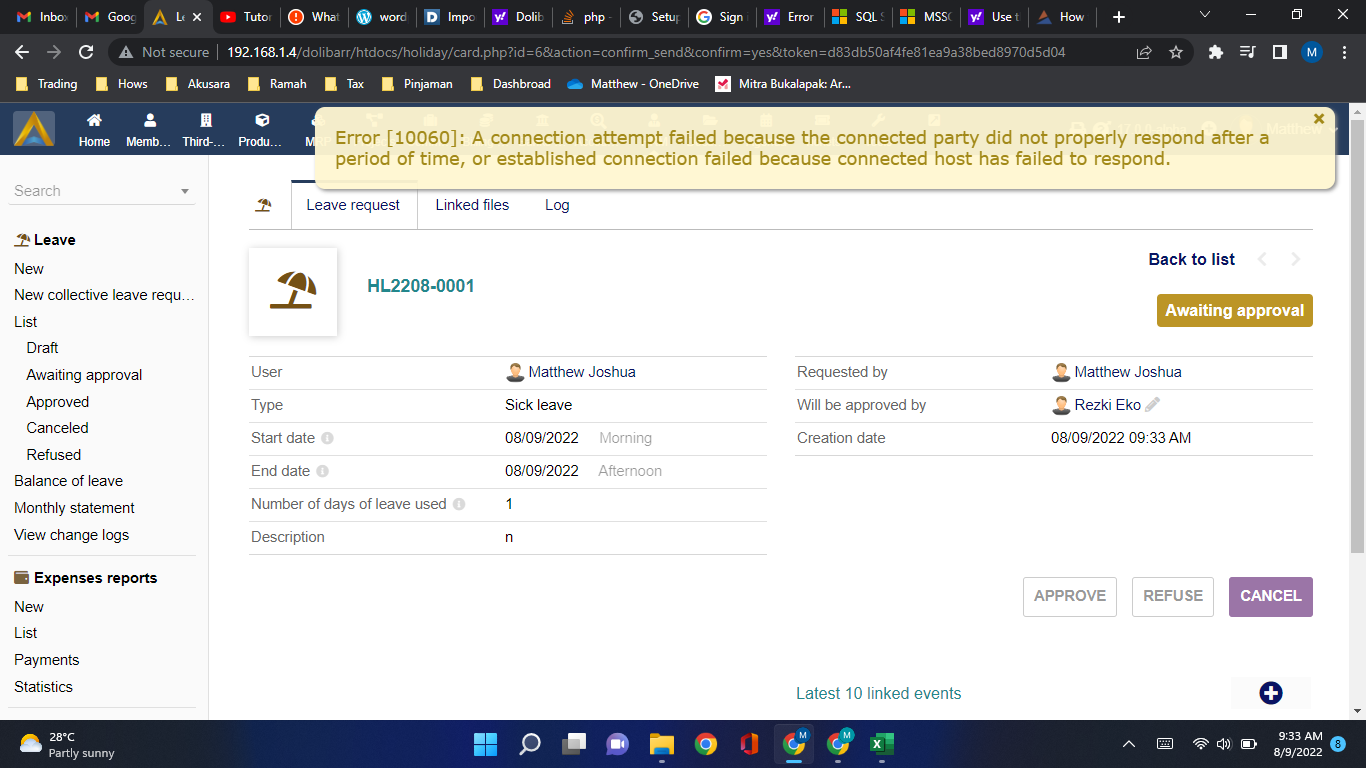Show End date info tooltip icon
The height and width of the screenshot is (768, 1366).
click(x=322, y=471)
